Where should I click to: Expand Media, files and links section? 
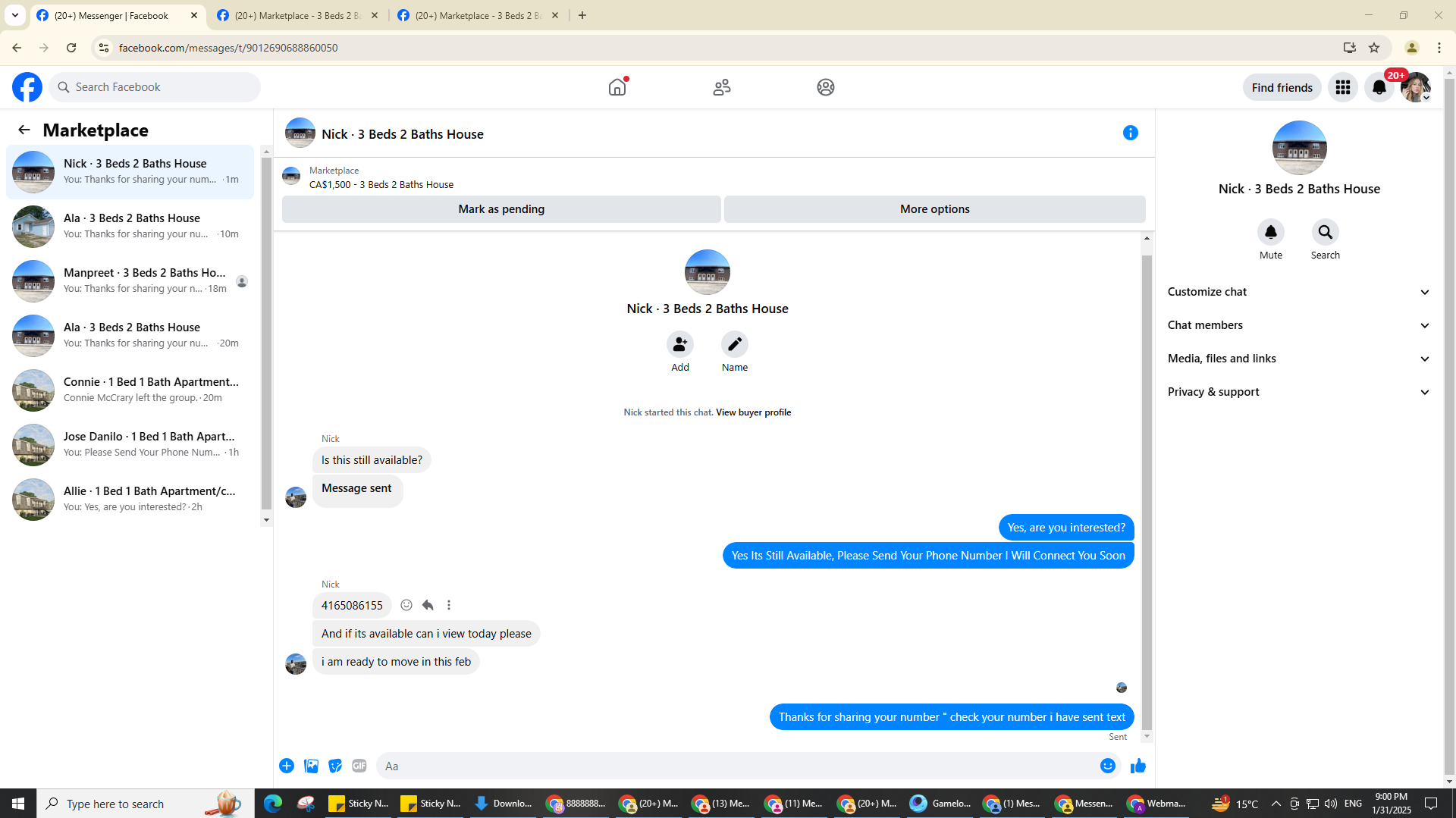point(1300,359)
